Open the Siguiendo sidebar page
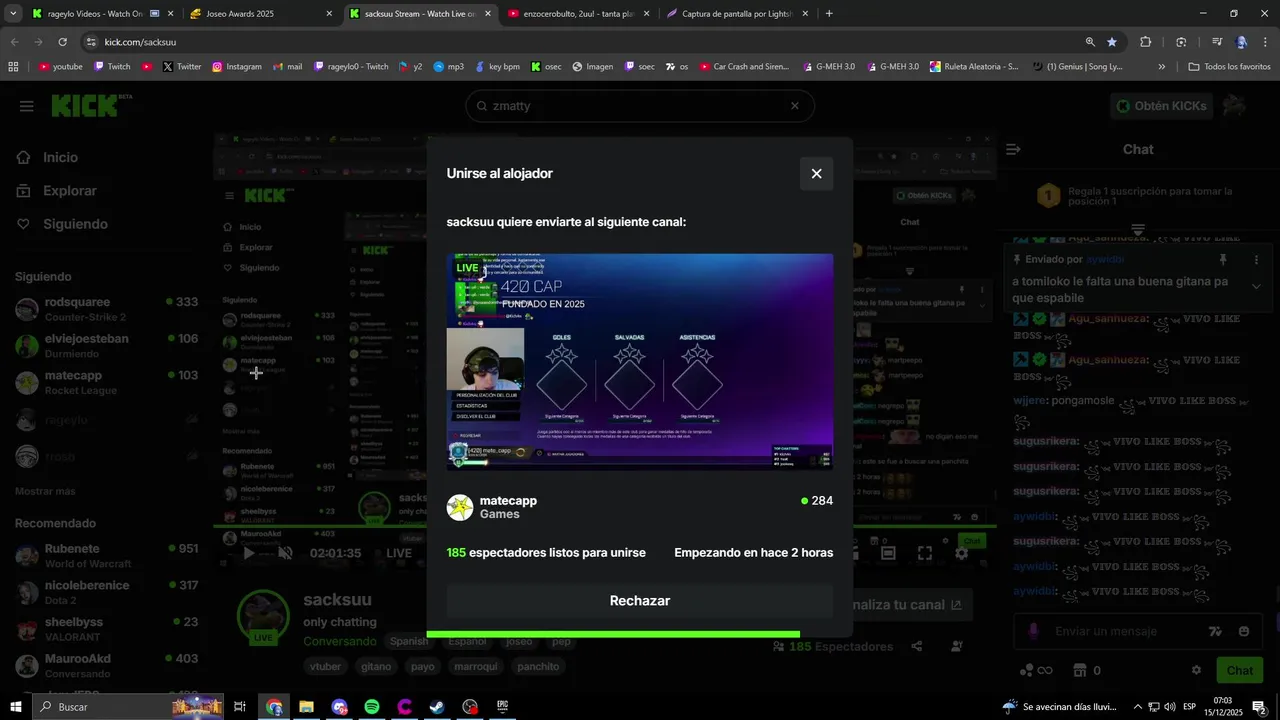Viewport: 1280px width, 720px height. point(75,224)
